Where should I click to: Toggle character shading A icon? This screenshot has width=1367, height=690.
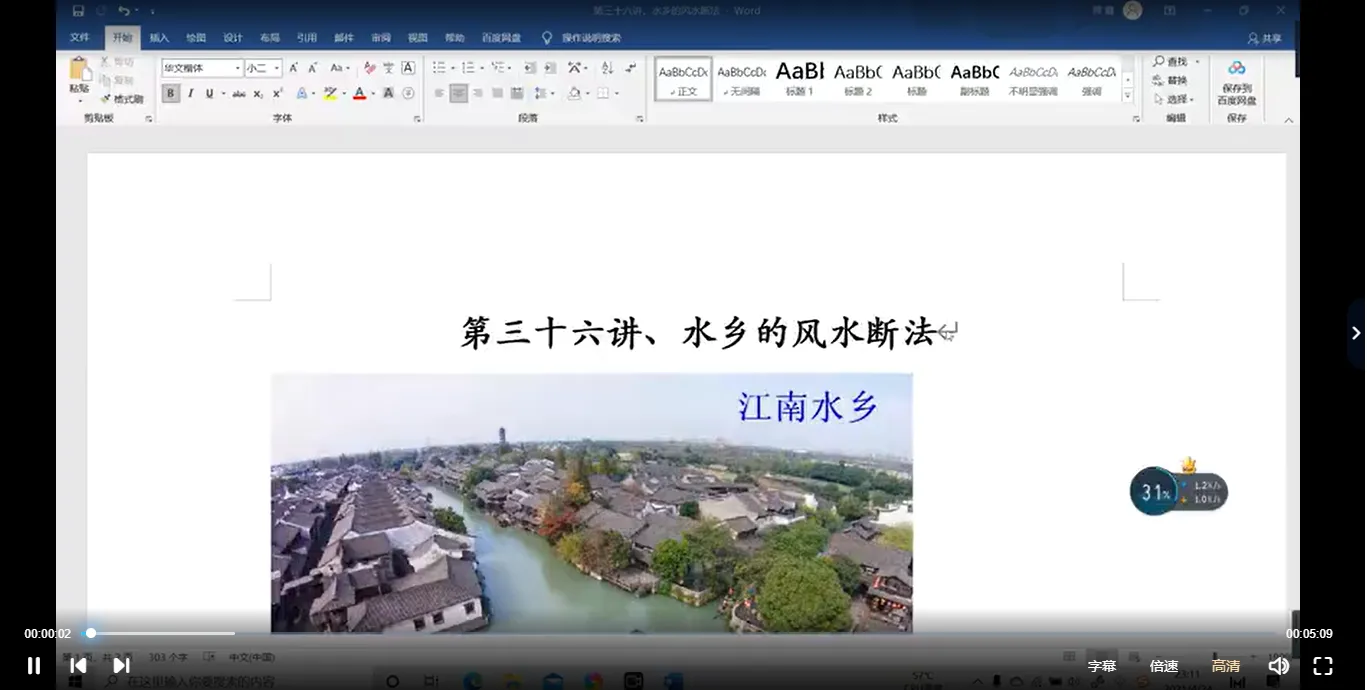click(x=388, y=93)
